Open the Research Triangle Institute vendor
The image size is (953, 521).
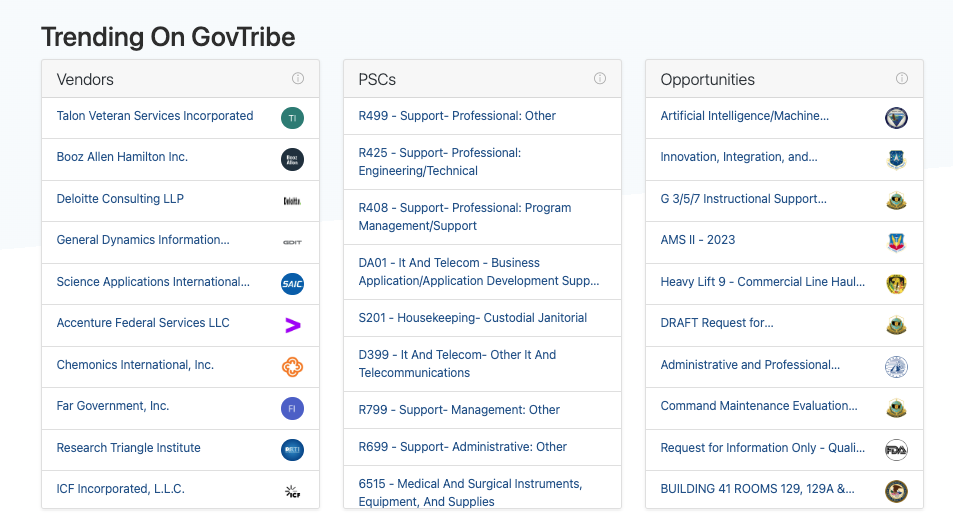[128, 448]
